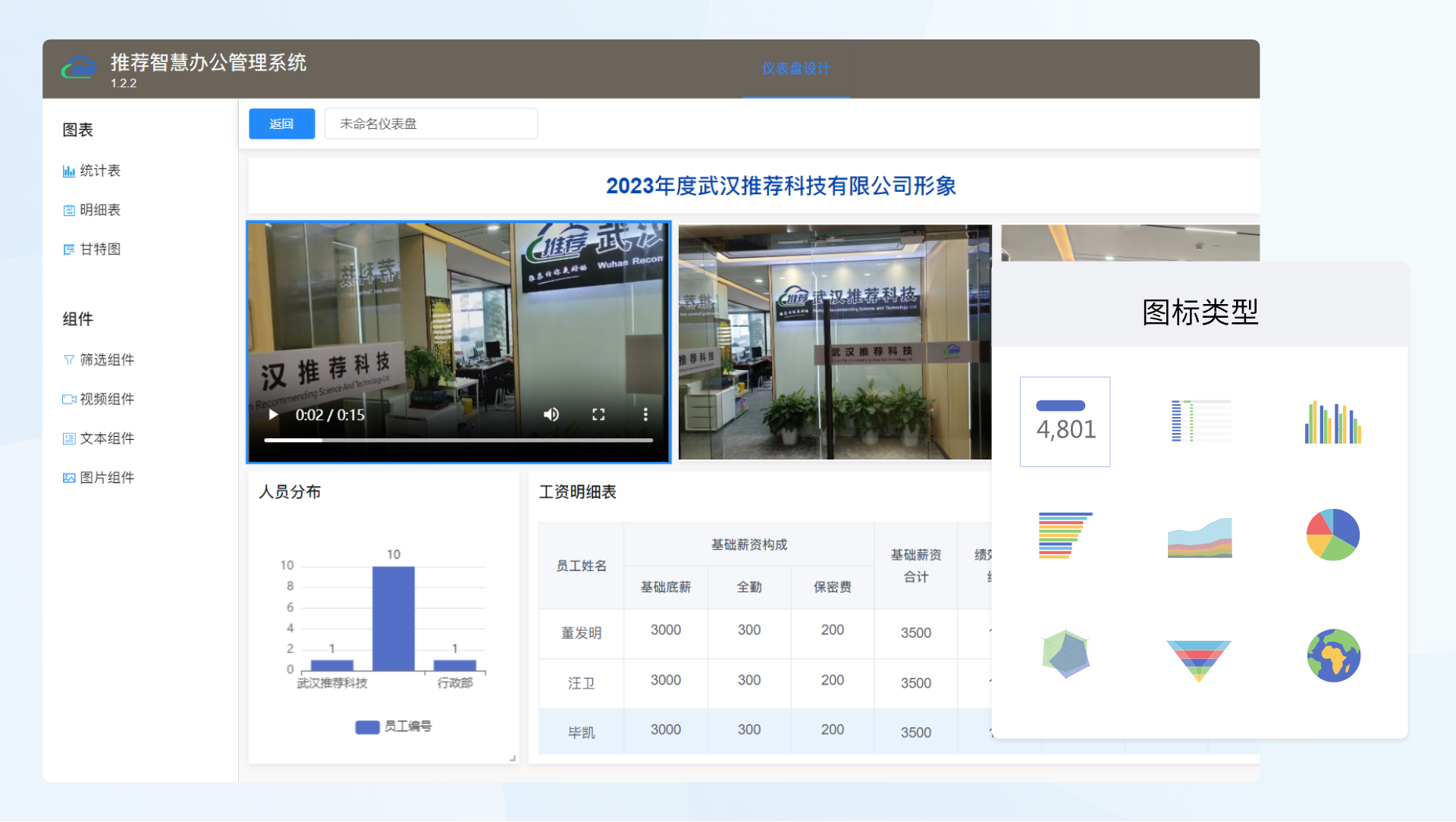
Task: Open the 统计表 sidebar item
Action: coord(100,171)
